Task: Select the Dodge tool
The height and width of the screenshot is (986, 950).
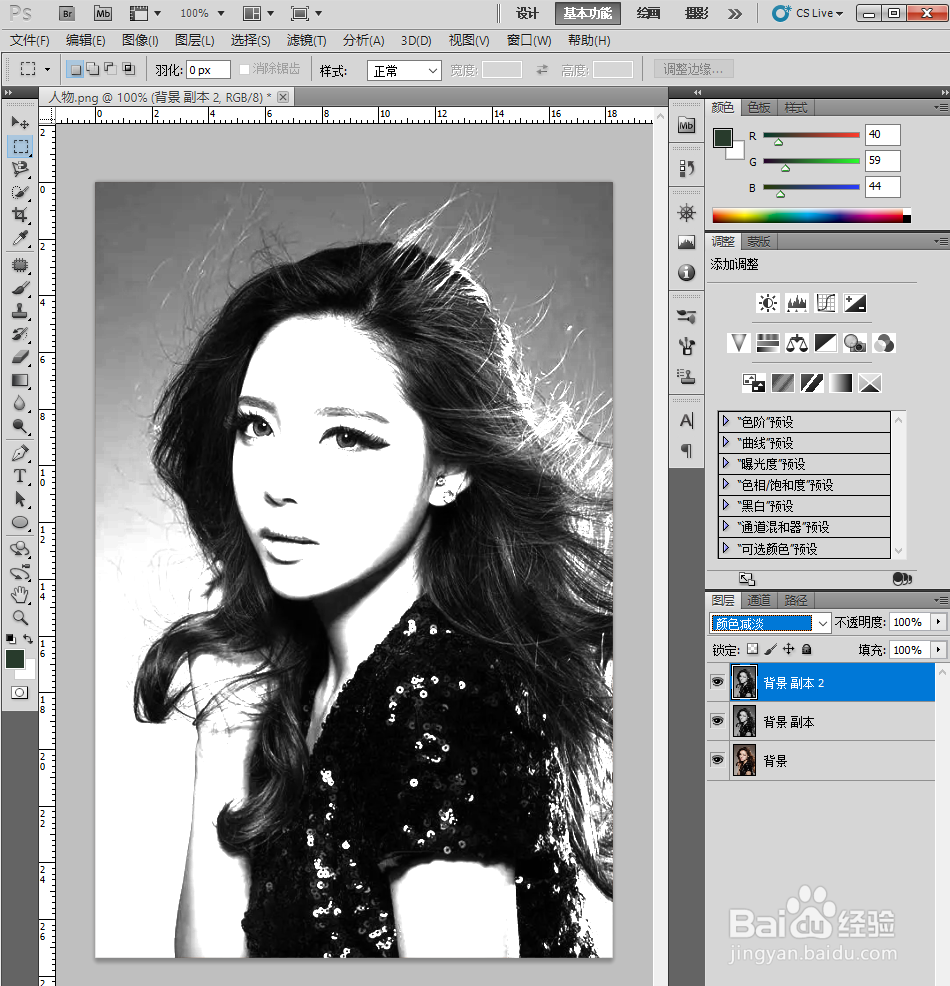Action: point(20,426)
